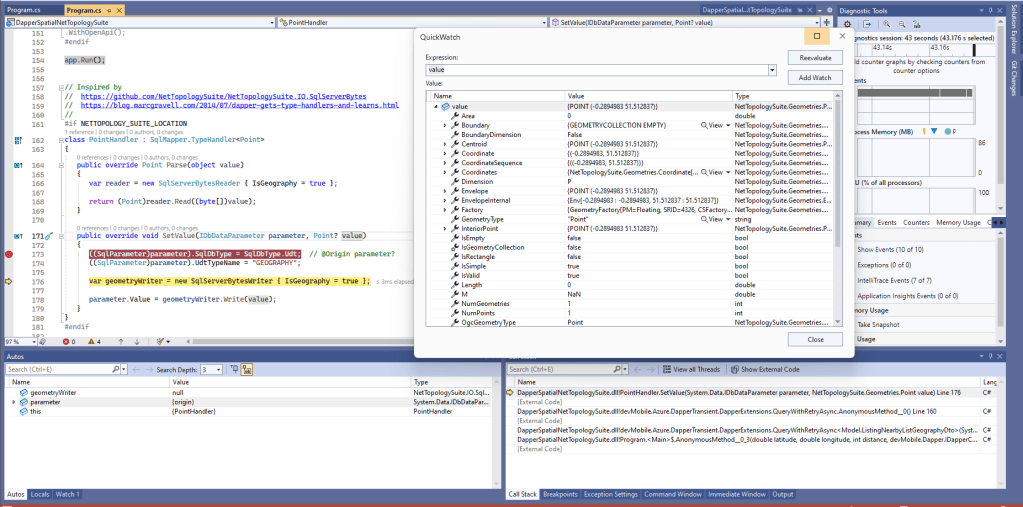The image size is (1023, 507).
Task: Open the Search Depth dropdown in Autos
Action: point(220,369)
